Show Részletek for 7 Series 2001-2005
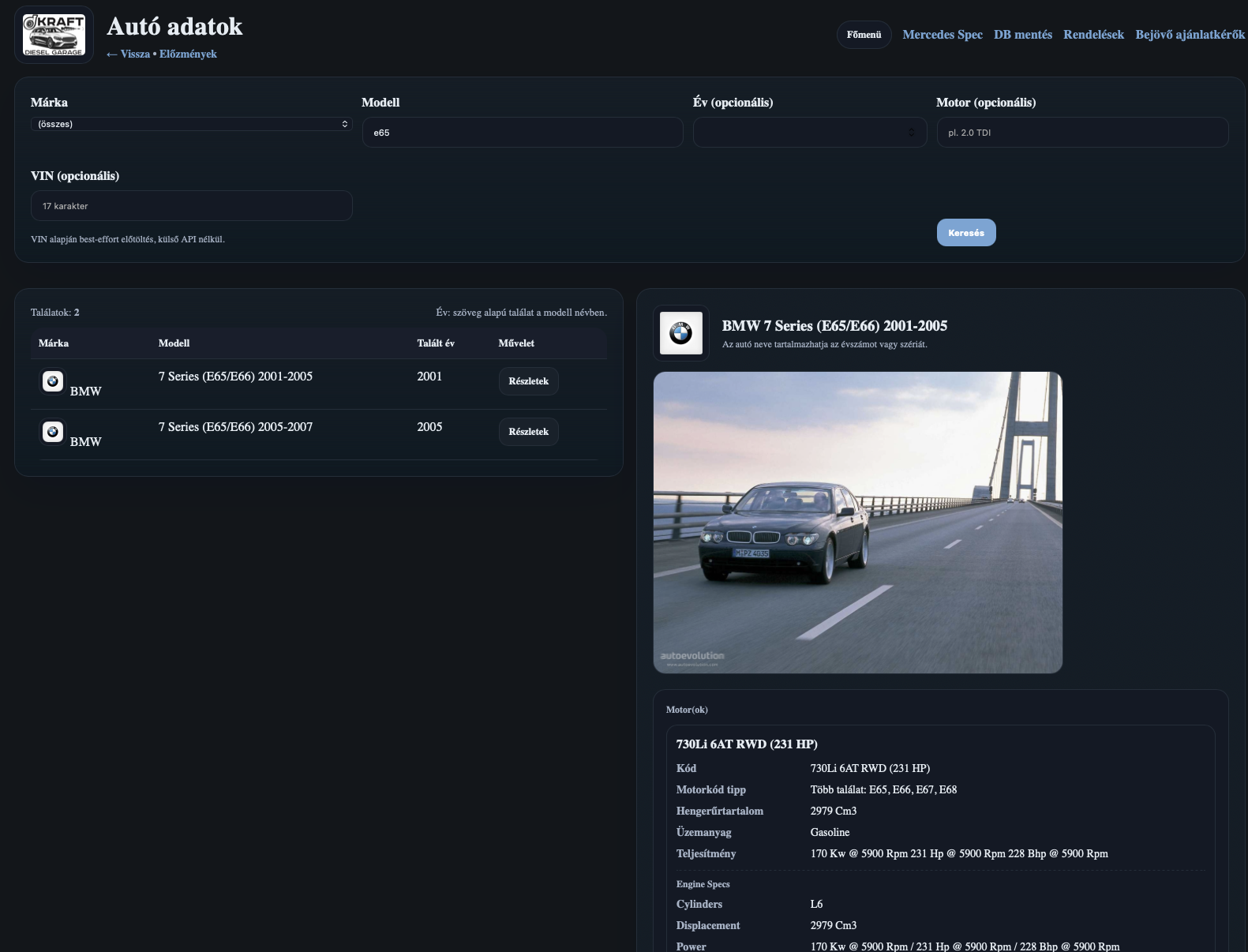 pos(528,381)
